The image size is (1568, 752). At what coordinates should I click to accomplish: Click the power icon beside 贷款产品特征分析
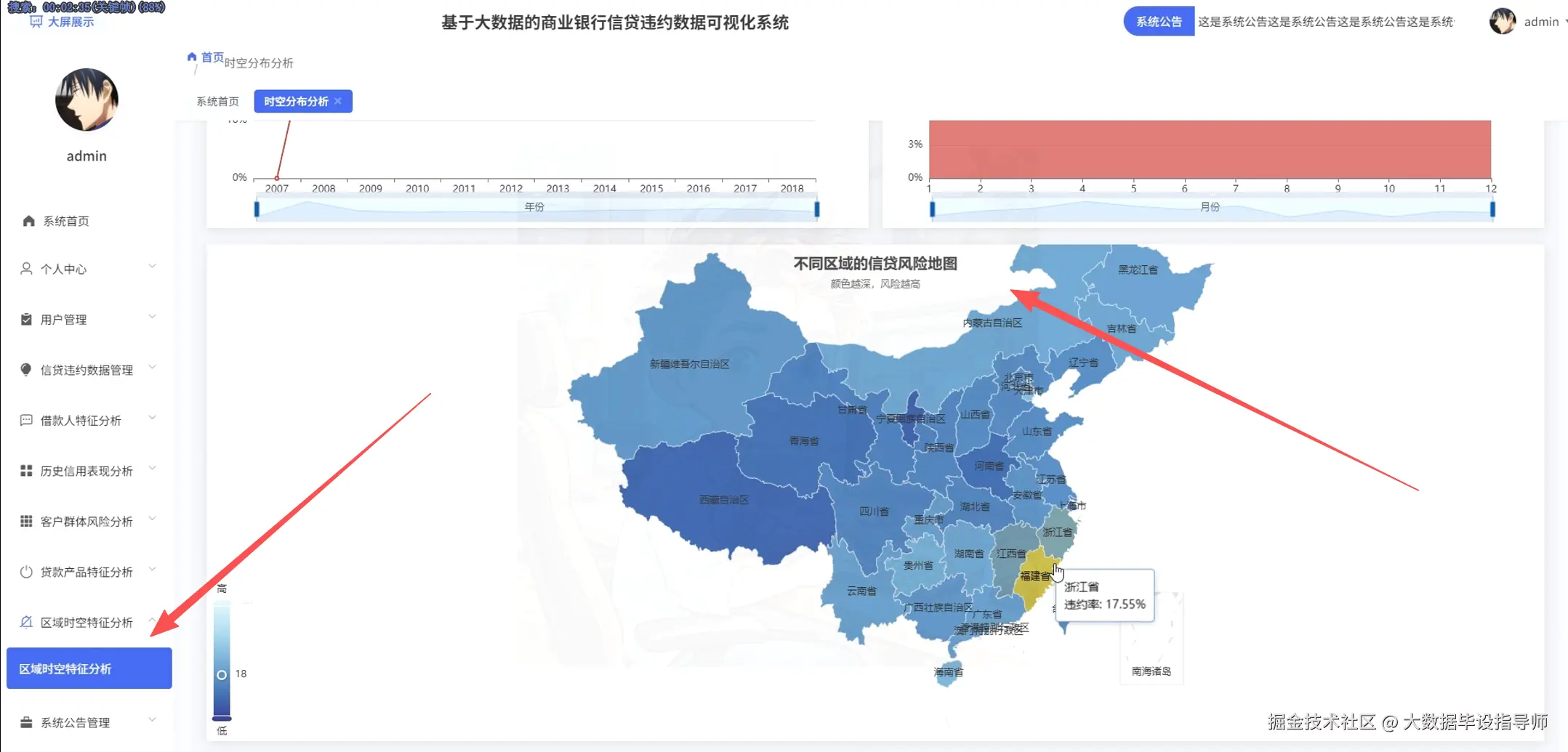pos(26,572)
